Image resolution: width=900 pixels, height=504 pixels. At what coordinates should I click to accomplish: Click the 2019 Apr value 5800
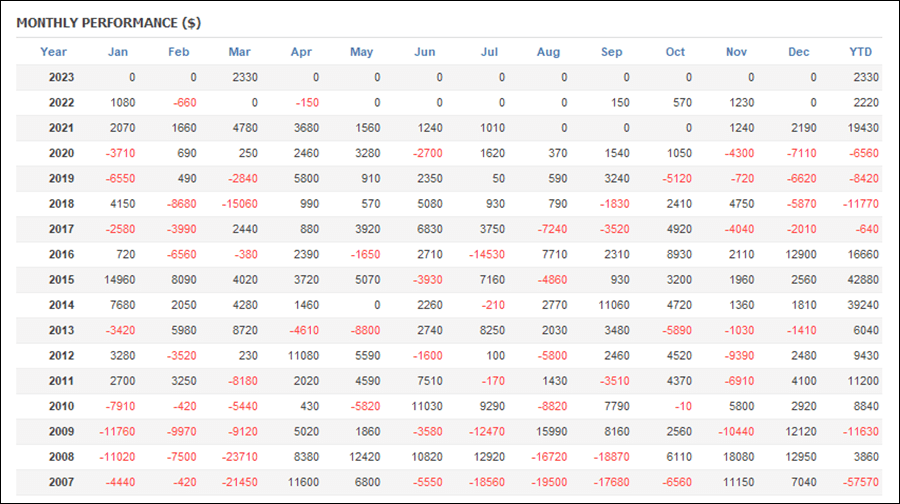coord(307,179)
